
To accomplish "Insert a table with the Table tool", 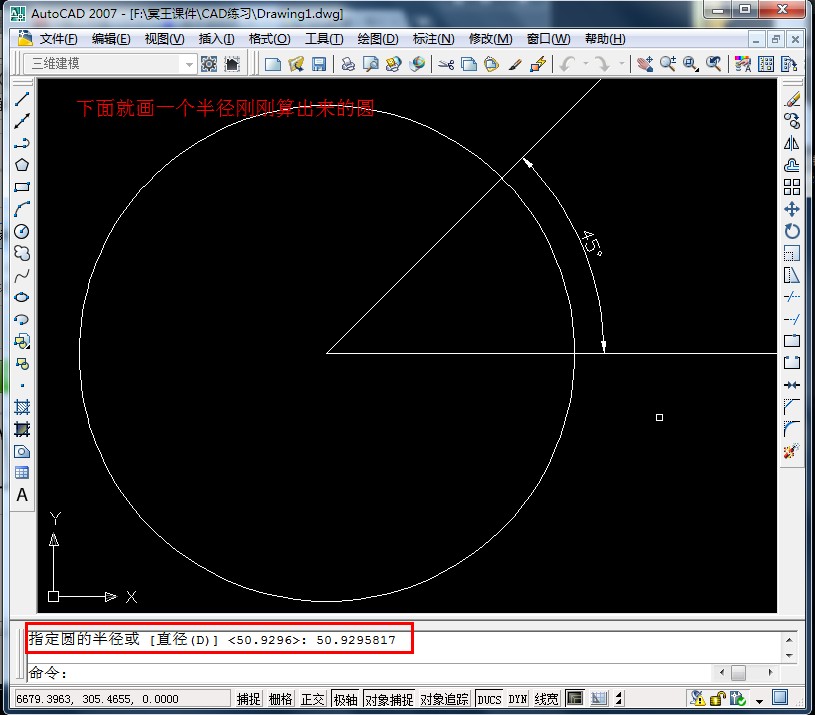I will point(22,473).
